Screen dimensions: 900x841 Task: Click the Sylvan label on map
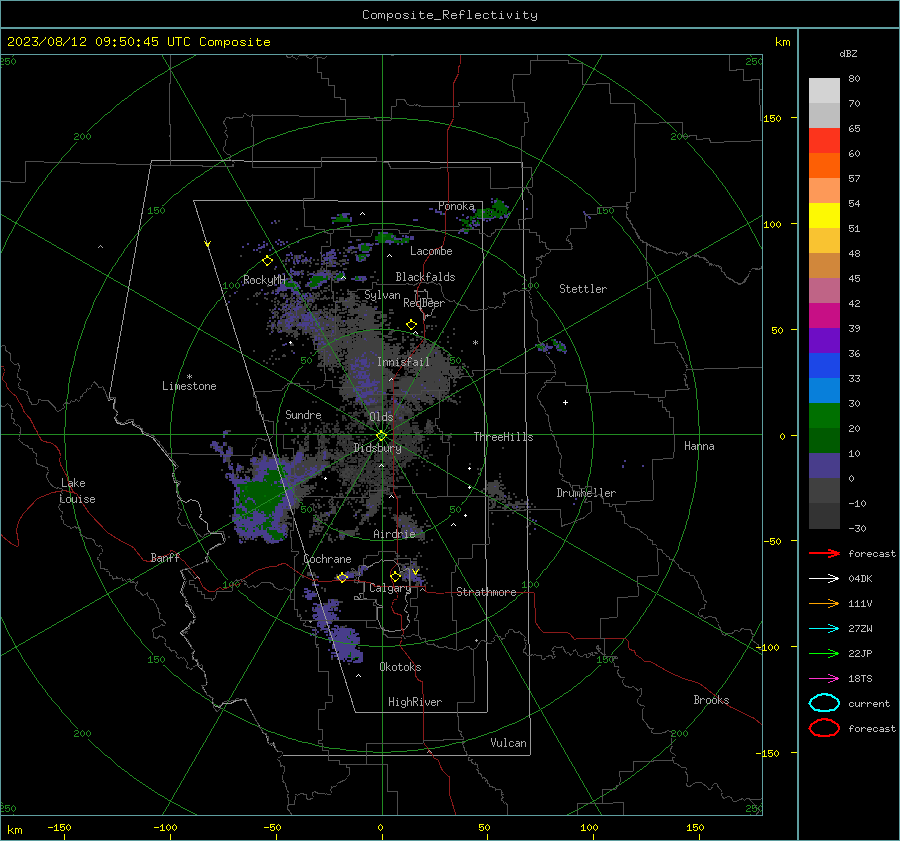point(382,295)
